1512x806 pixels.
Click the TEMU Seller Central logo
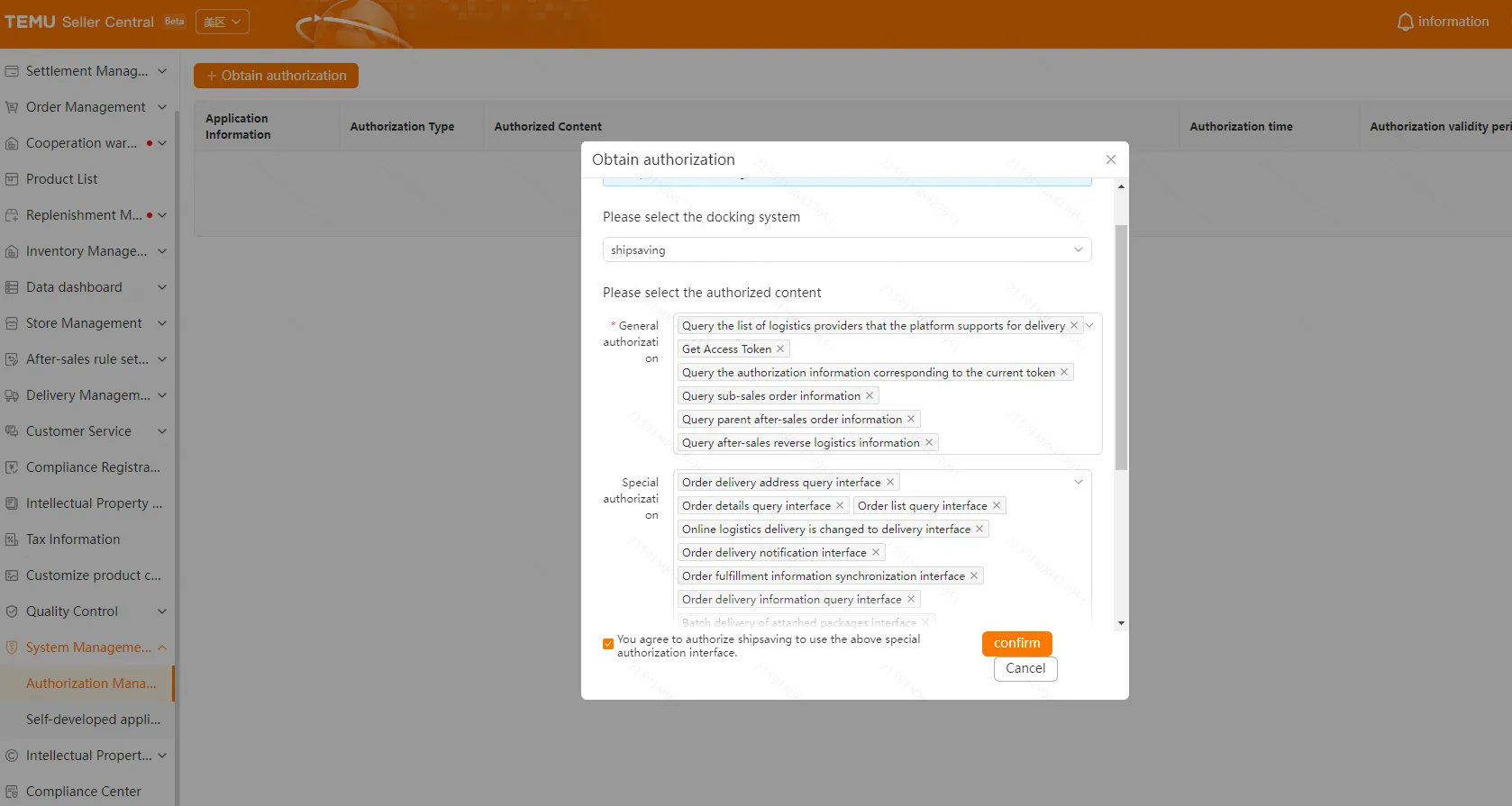pyautogui.click(x=79, y=22)
